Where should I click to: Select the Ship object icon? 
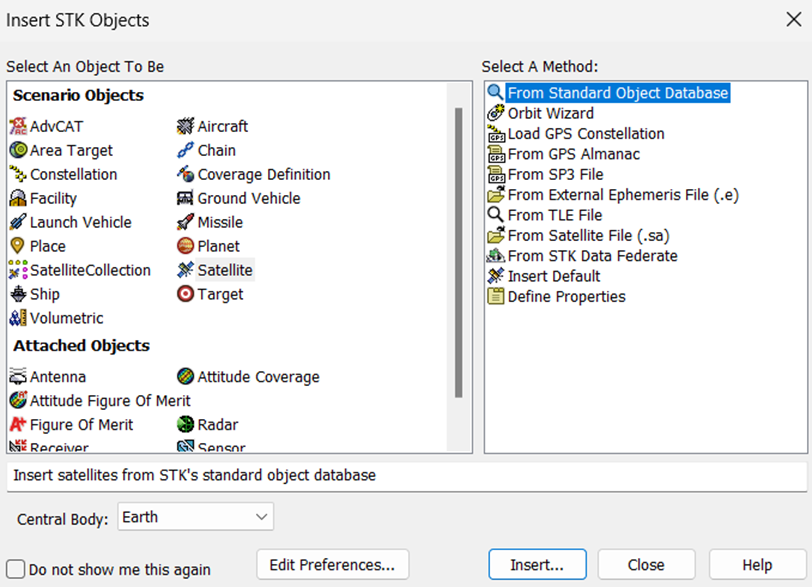(18, 294)
